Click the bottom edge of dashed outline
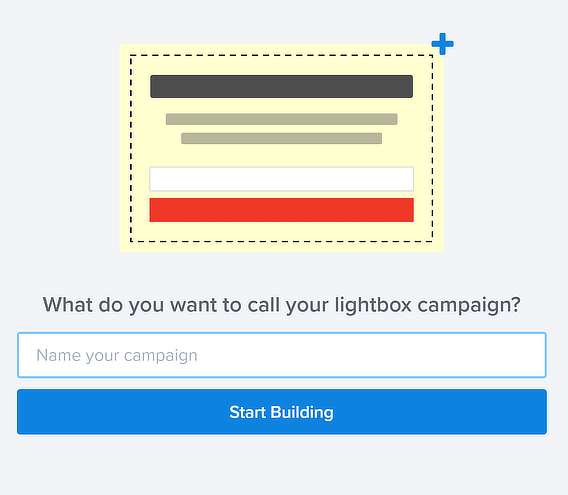Image resolution: width=568 pixels, height=495 pixels. (281, 241)
